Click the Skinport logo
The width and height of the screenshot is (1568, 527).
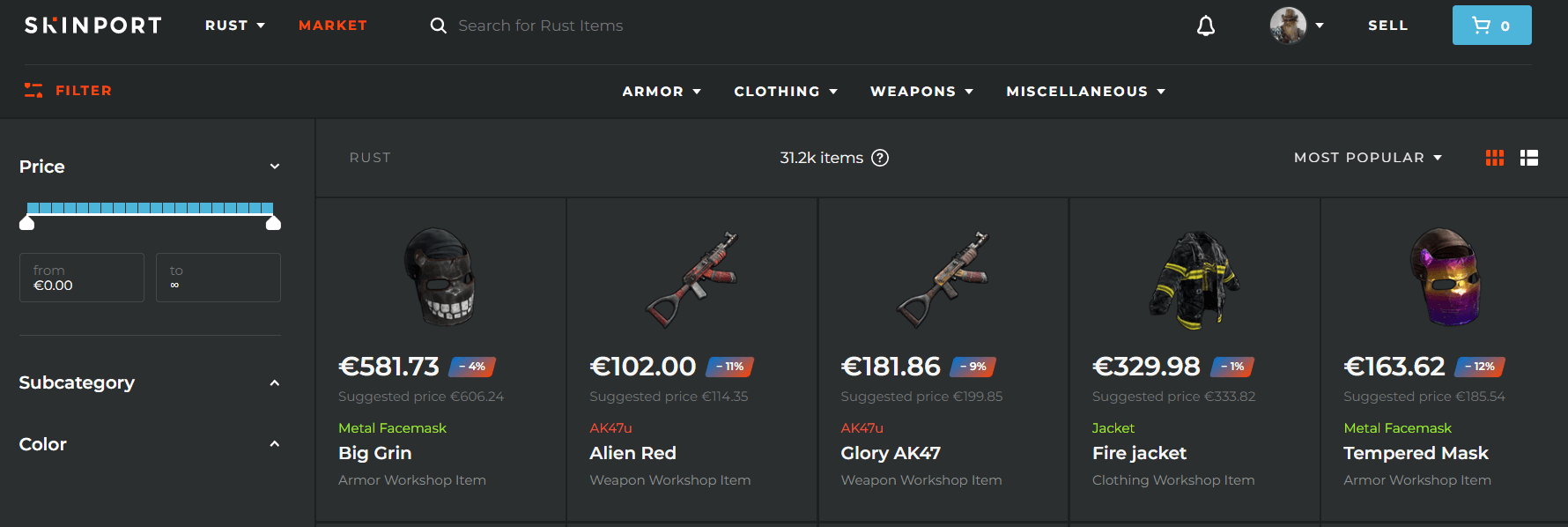tap(92, 25)
